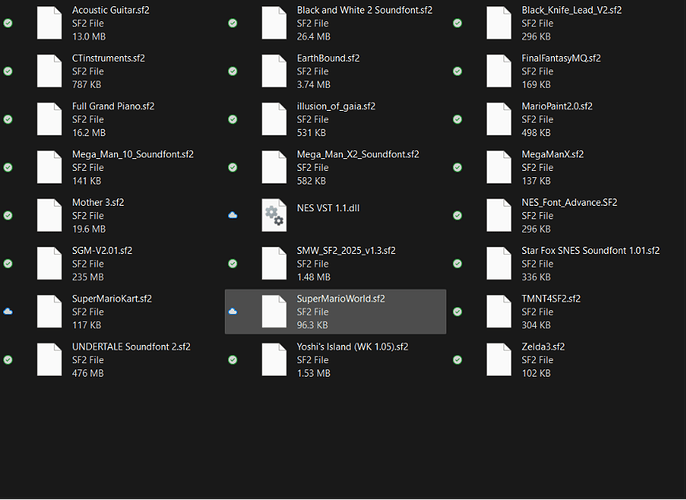Click the file name 'Black_Knife_Lead_V2.sf2'
Screen dimensions: 686x500
coord(571,10)
